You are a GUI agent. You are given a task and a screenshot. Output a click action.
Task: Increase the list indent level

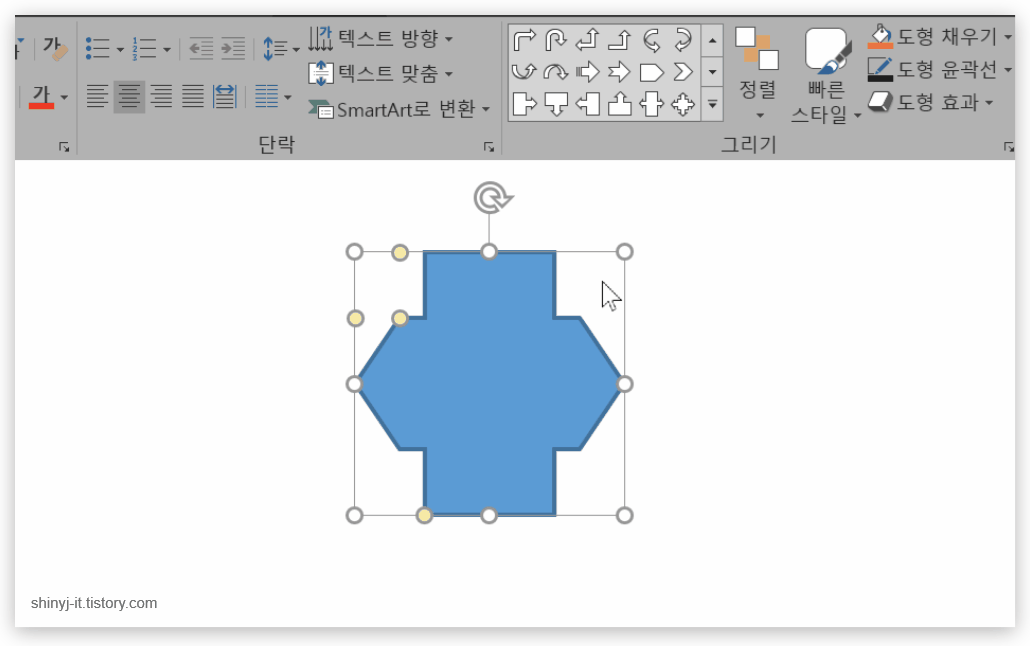[x=233, y=48]
